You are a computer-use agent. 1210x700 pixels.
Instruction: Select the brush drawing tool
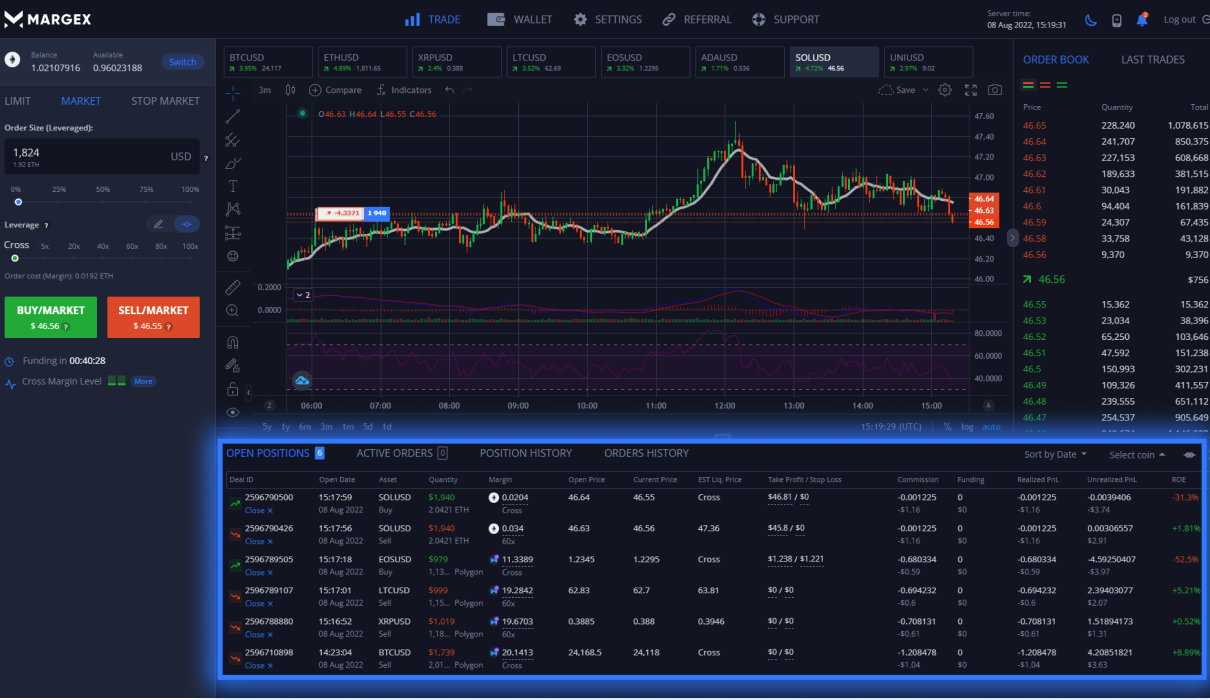pyautogui.click(x=232, y=163)
